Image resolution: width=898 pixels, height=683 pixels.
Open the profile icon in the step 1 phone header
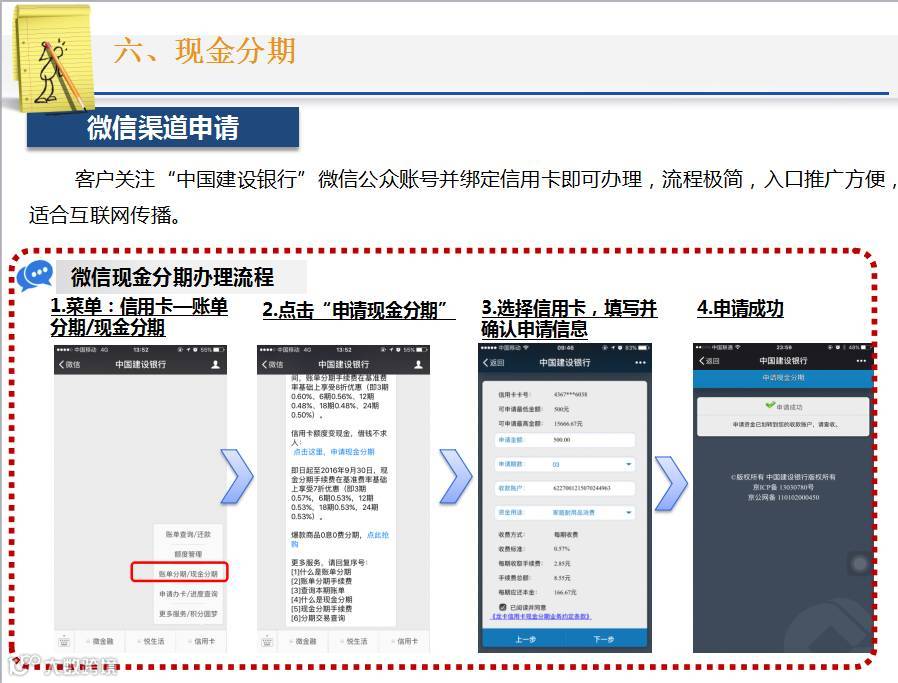tap(215, 364)
